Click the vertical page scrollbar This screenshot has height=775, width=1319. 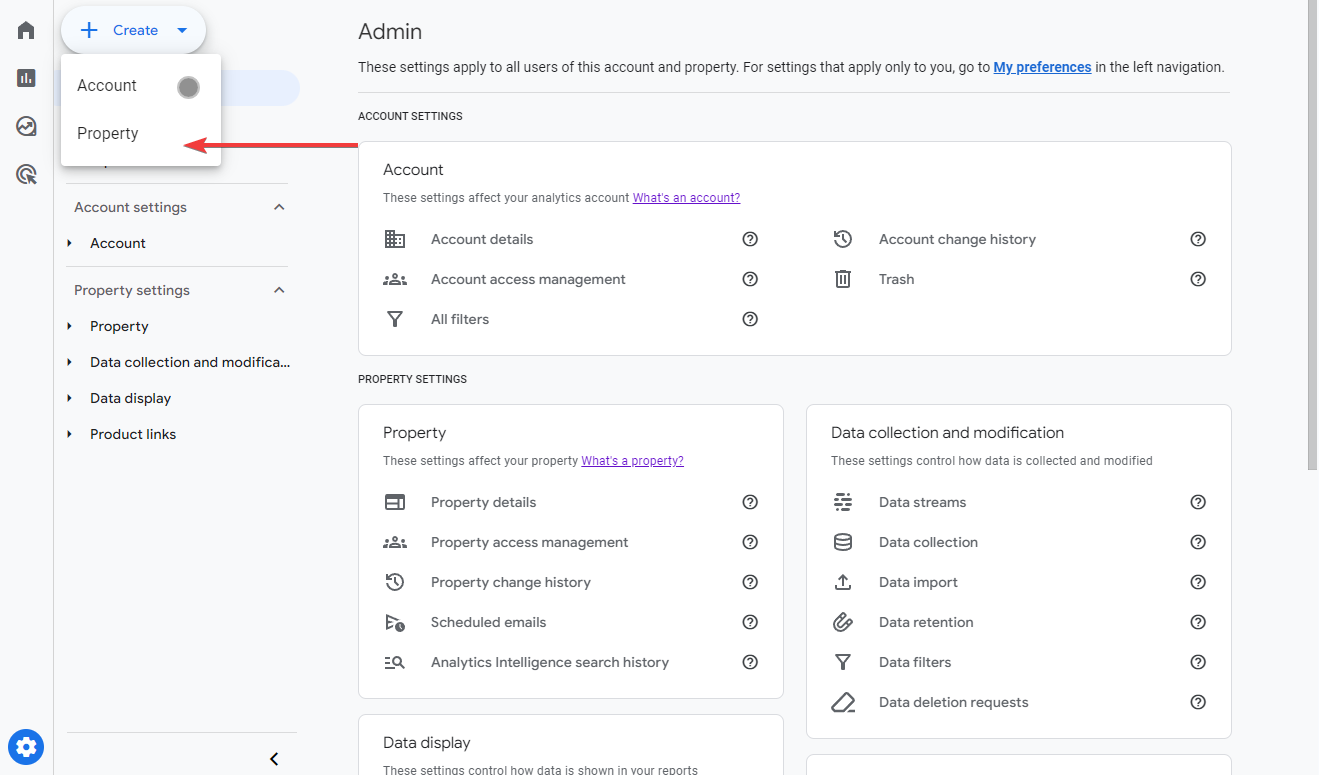point(1312,235)
